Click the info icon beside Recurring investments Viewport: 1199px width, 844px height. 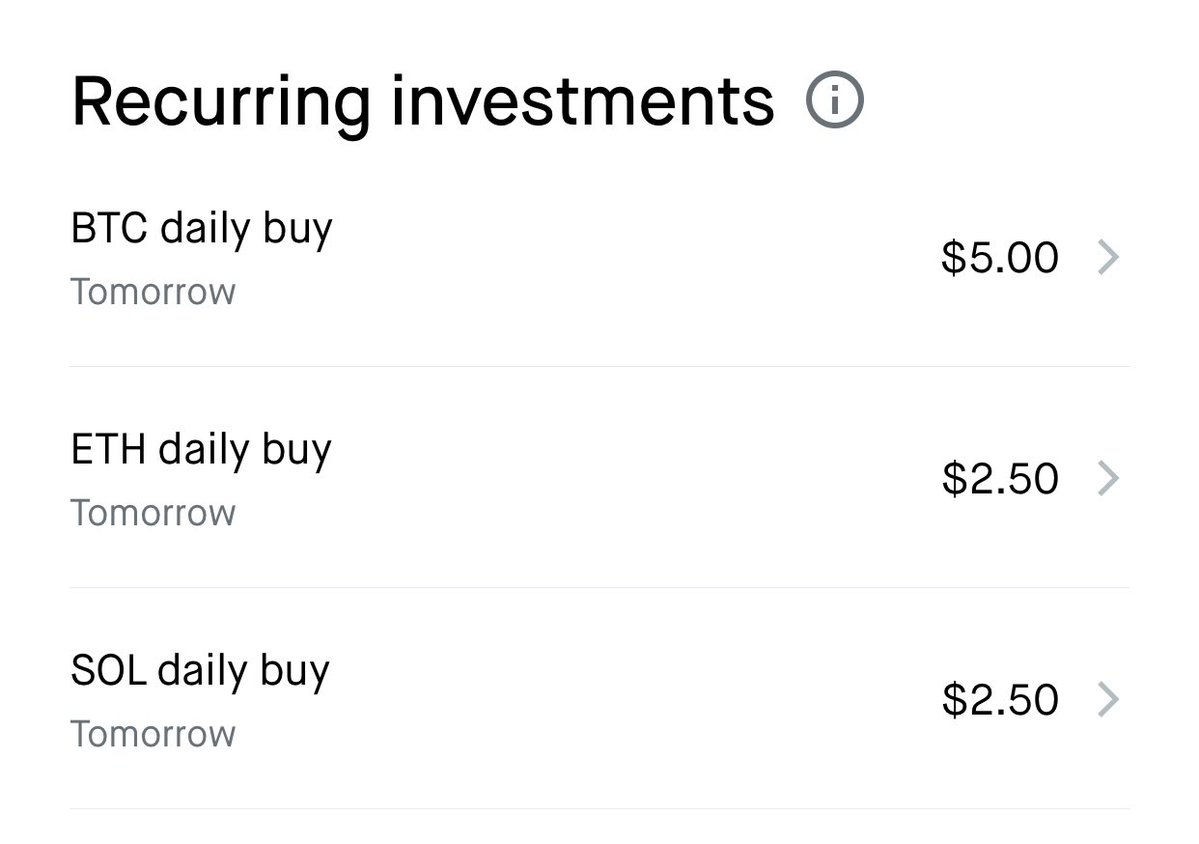pos(834,100)
